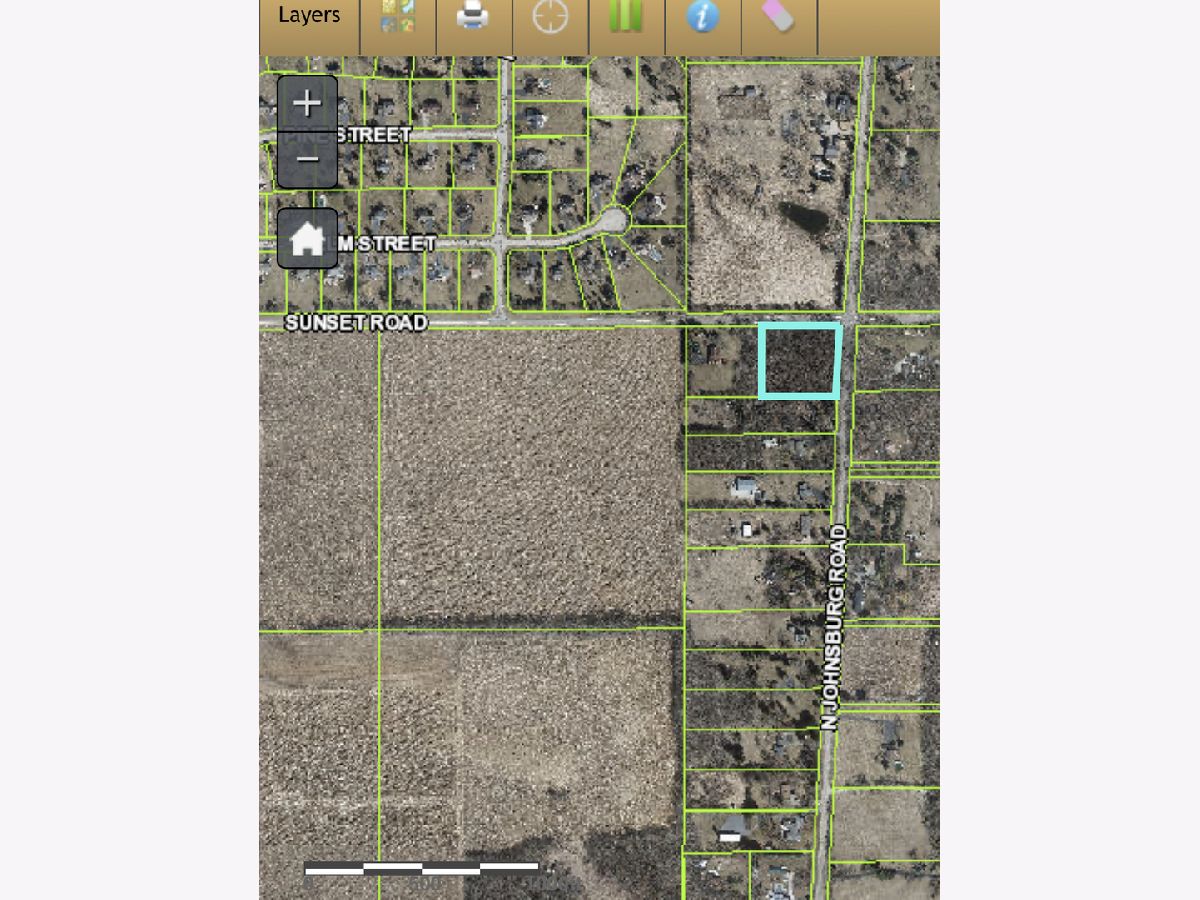
Task: Click Sunset Road and Johnsburg Road intersection
Action: 850,320
